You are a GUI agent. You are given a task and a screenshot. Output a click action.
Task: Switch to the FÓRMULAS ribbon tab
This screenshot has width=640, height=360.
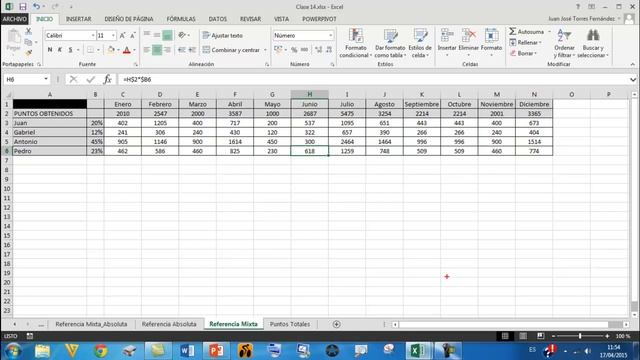pyautogui.click(x=181, y=19)
